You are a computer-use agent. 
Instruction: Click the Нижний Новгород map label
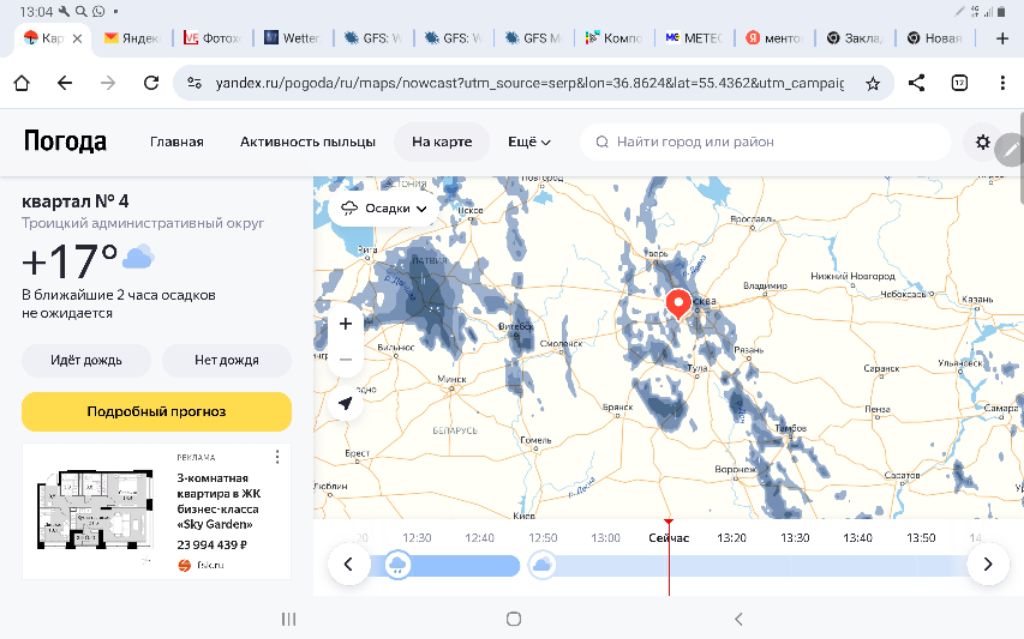point(852,276)
